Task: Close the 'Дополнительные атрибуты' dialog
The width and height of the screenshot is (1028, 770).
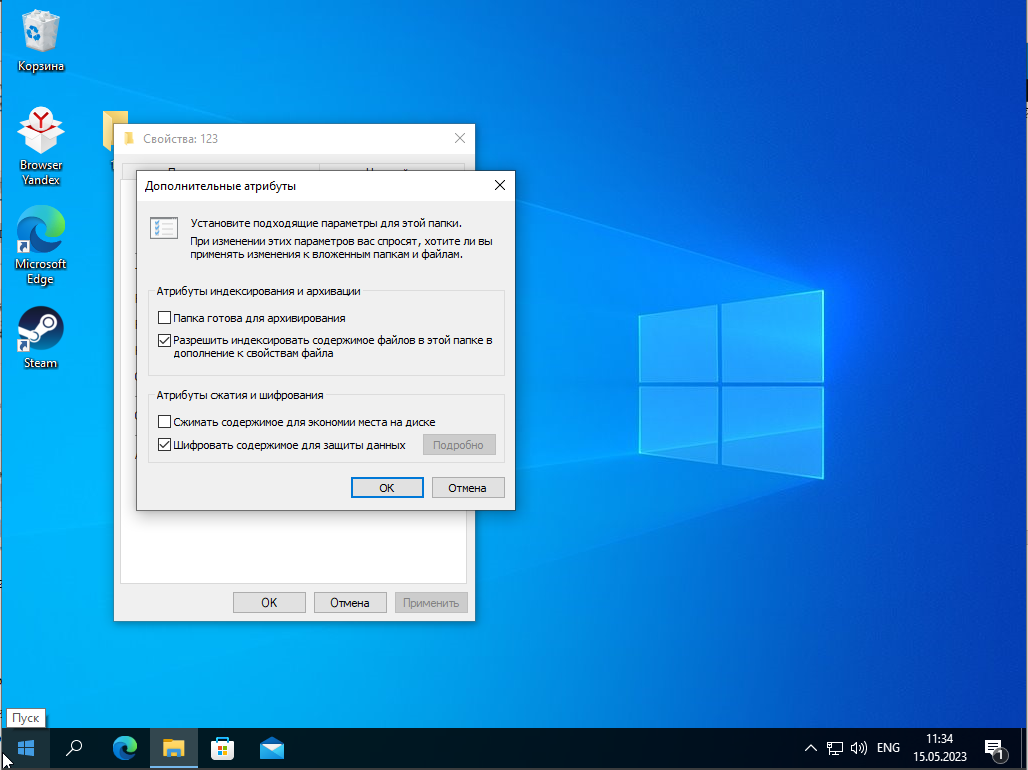Action: [x=500, y=186]
